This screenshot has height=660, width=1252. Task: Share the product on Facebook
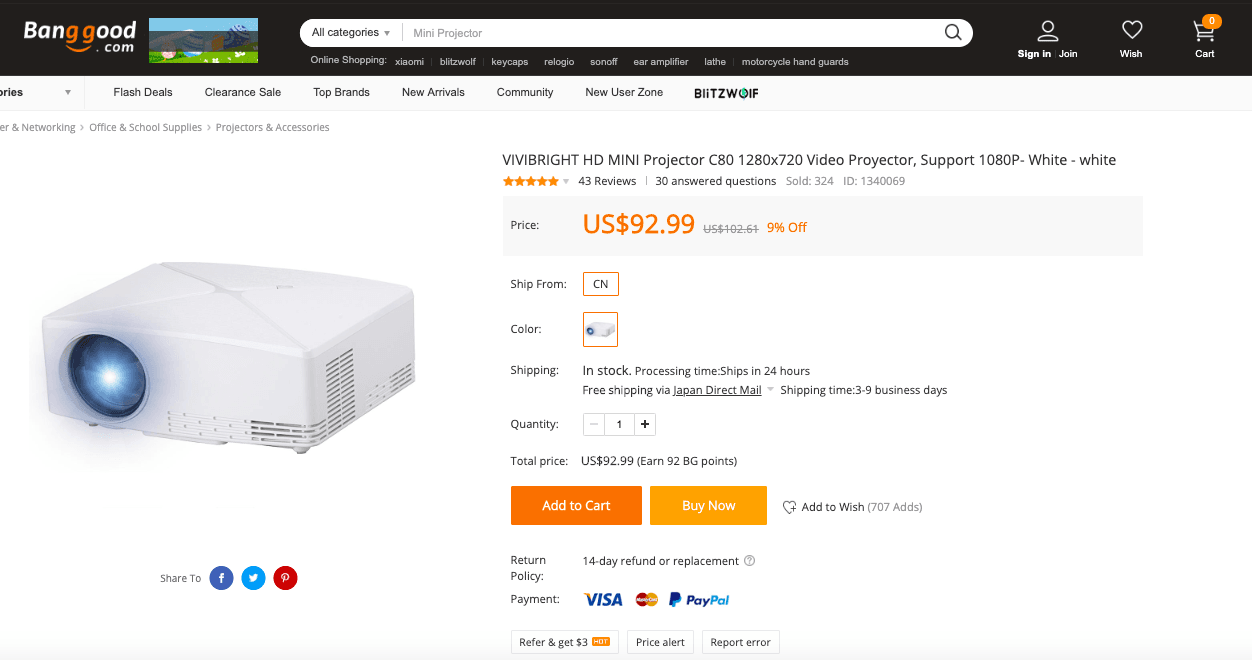pos(221,578)
